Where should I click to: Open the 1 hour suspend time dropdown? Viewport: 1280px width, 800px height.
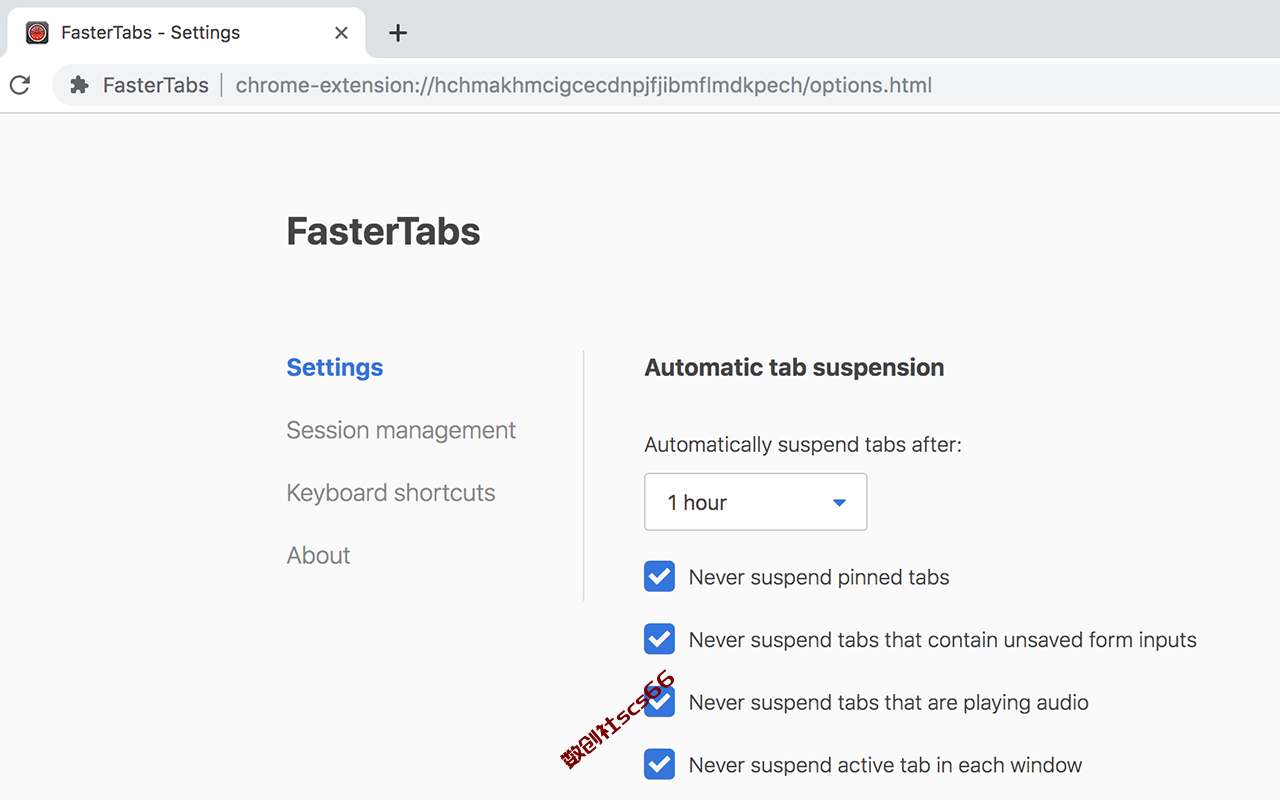point(756,502)
